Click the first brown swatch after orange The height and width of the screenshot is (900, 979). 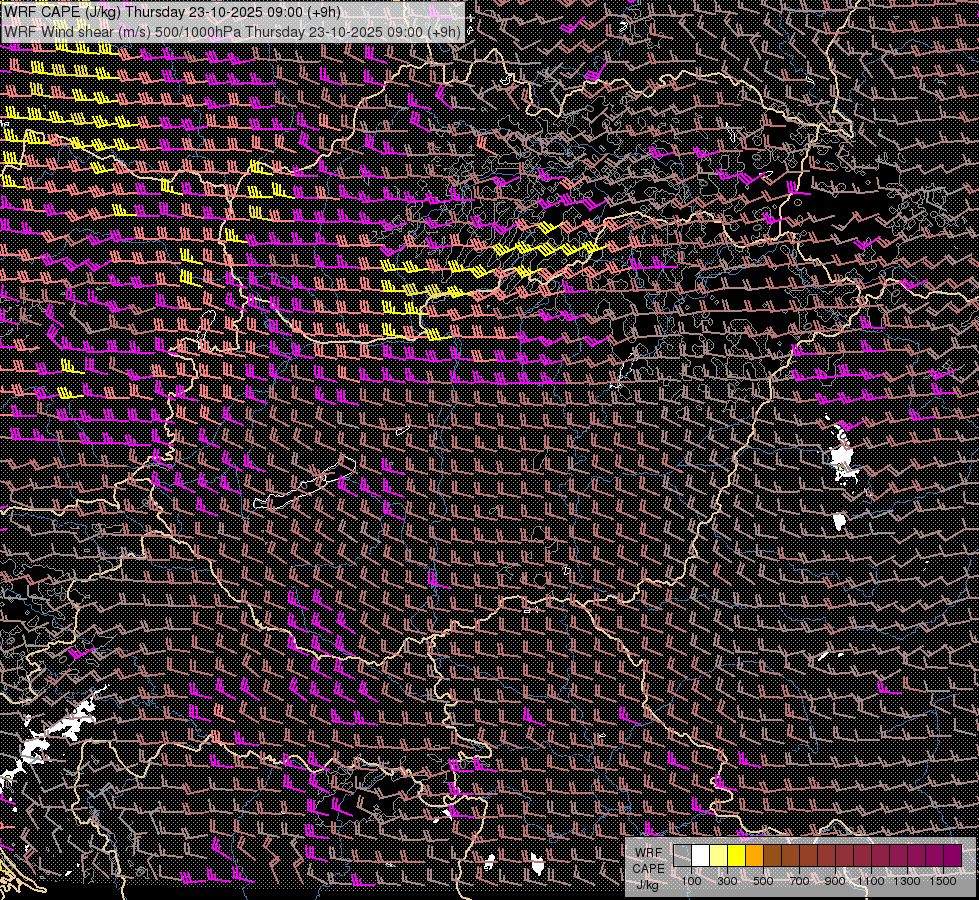click(x=772, y=856)
